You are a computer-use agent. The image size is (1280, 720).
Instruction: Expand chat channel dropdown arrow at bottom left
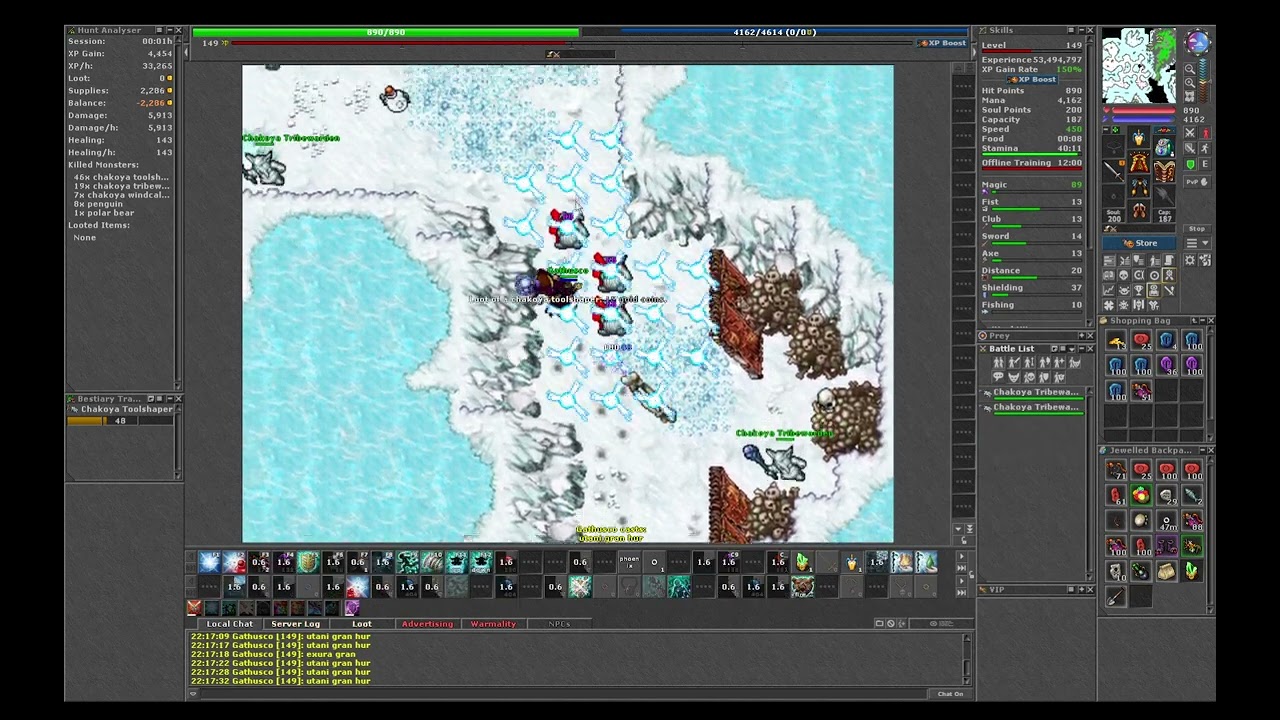(194, 694)
